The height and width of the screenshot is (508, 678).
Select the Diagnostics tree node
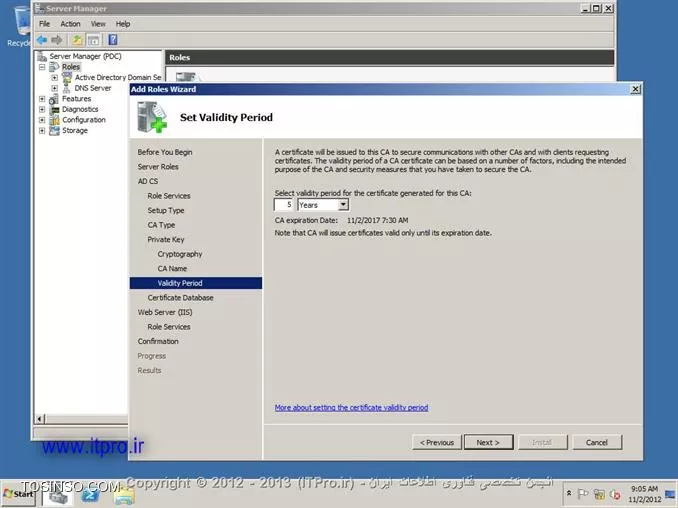(80, 109)
